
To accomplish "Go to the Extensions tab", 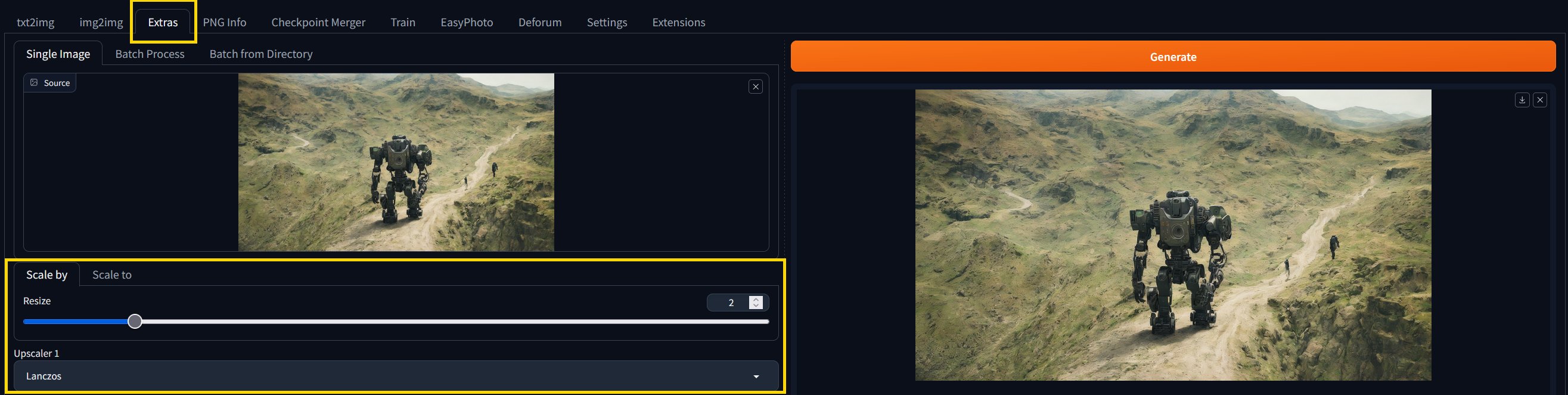I will [679, 23].
